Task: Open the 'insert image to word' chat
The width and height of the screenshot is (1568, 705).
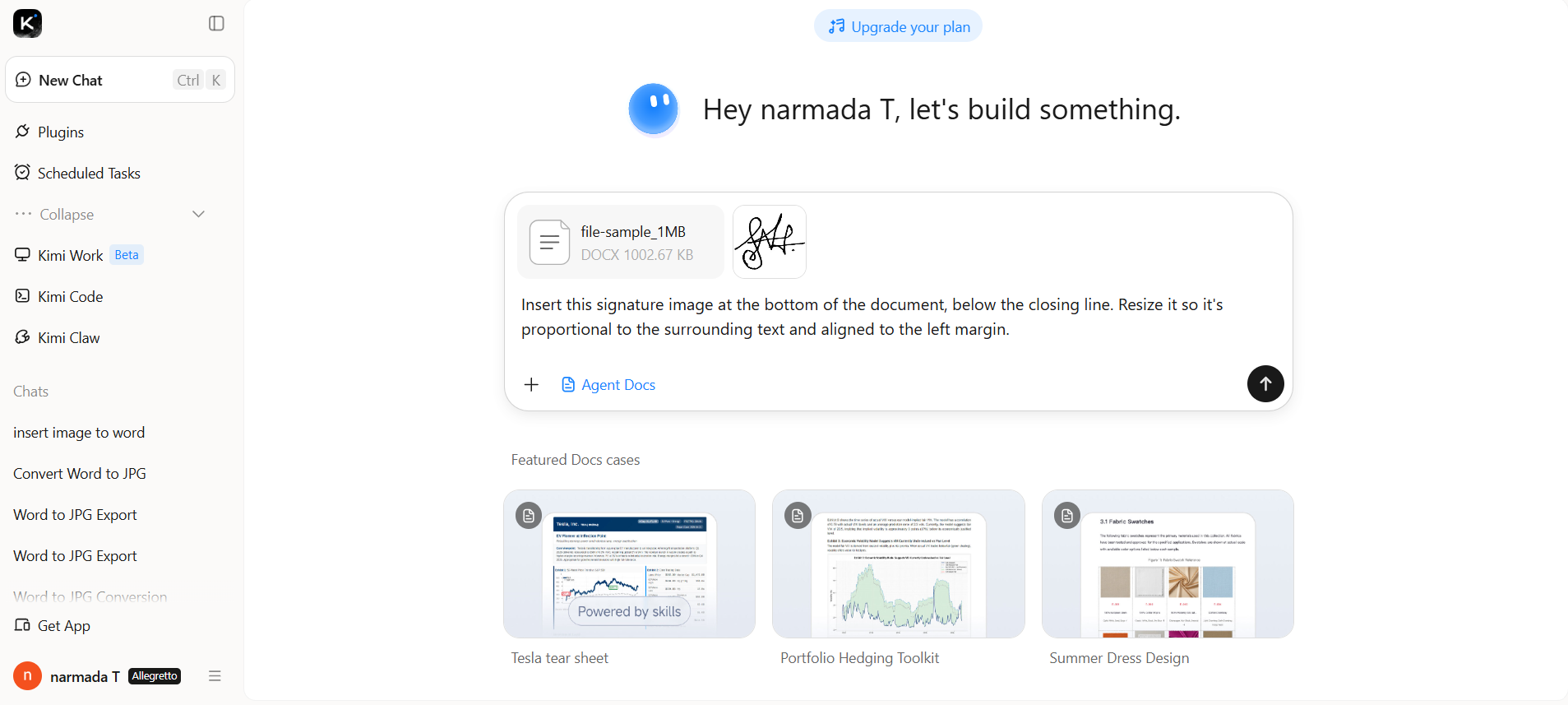Action: click(79, 433)
